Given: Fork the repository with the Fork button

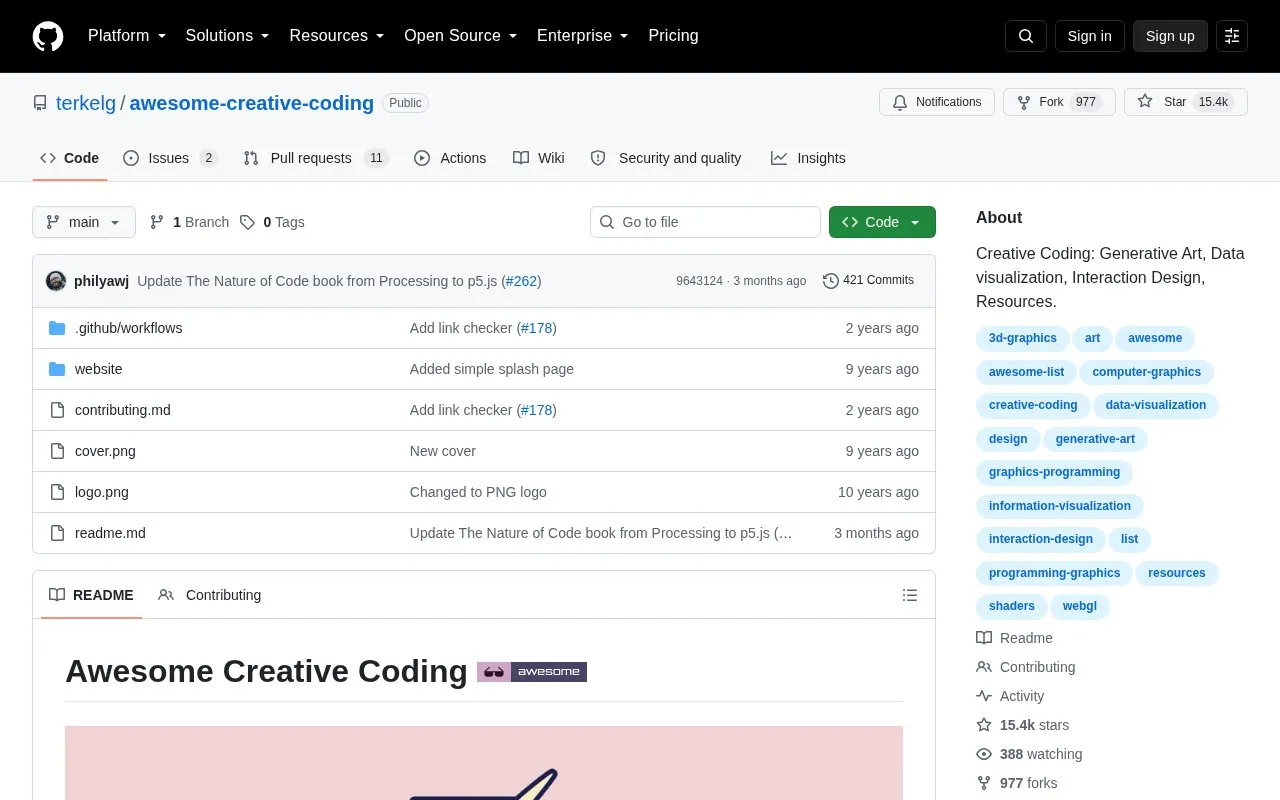Looking at the screenshot, I should click(1059, 102).
